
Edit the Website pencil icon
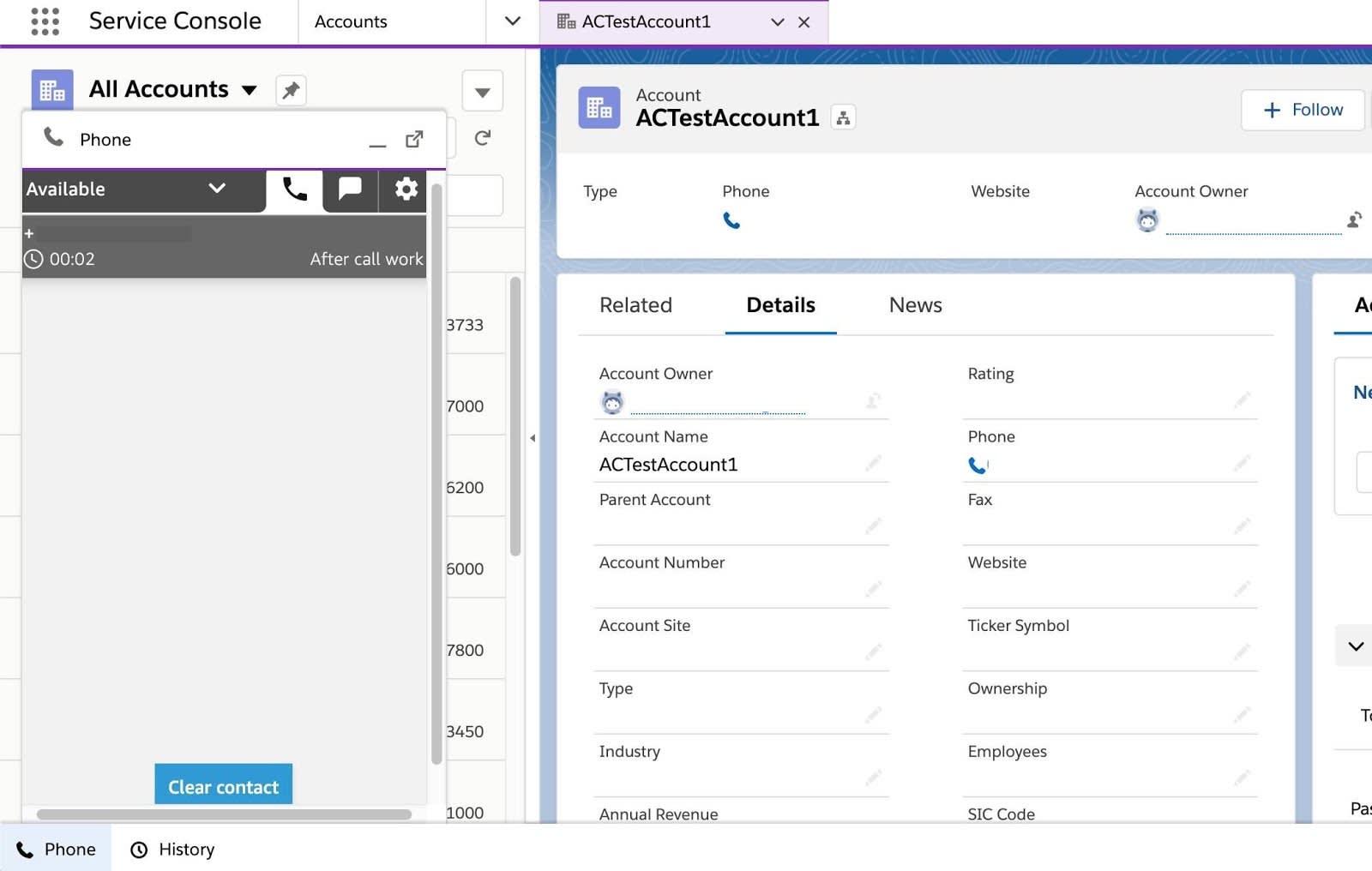(x=1242, y=588)
